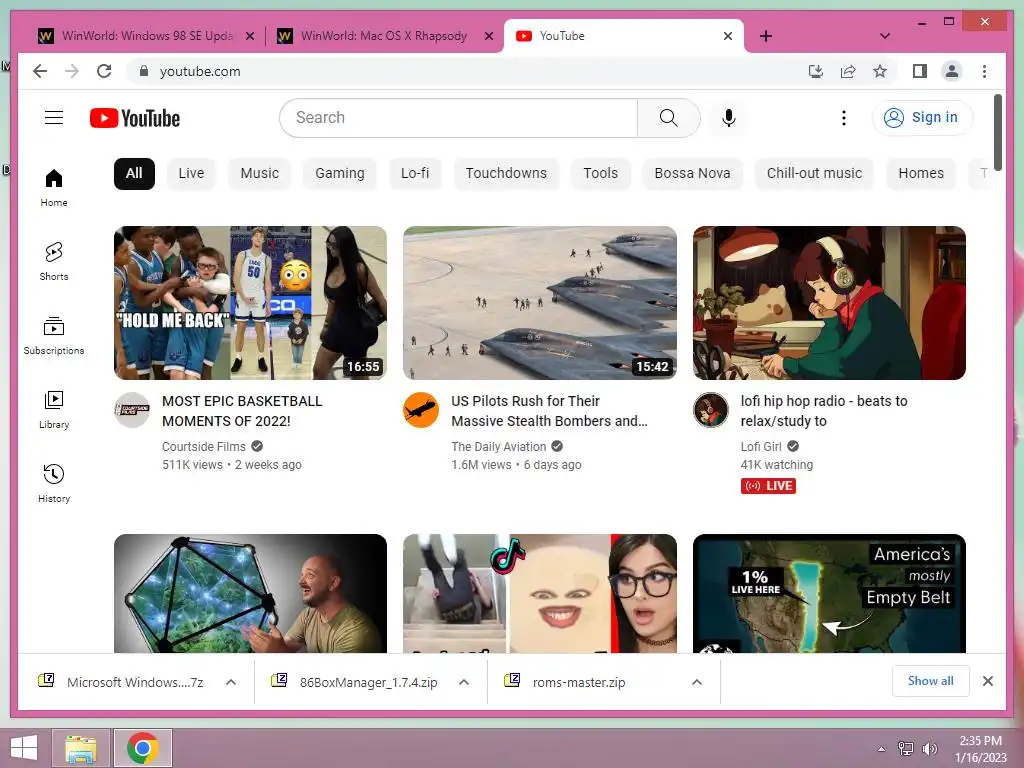Viewport: 1024px width, 768px height.
Task: Toggle the Chrome side panel
Action: (x=920, y=71)
